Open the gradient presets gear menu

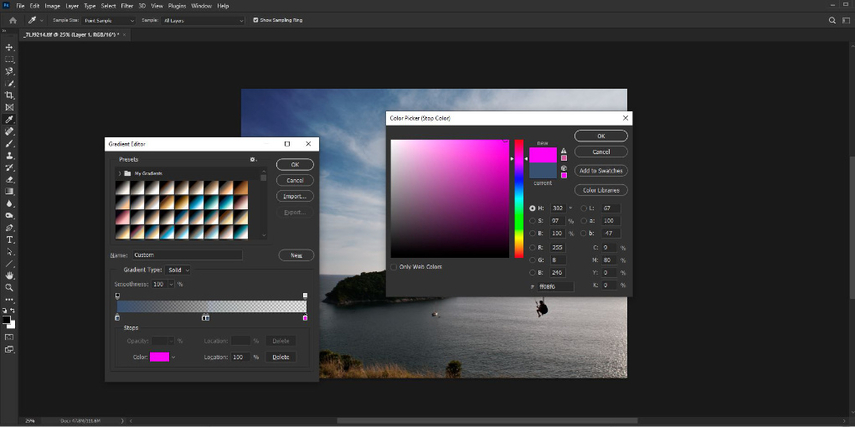(x=253, y=159)
